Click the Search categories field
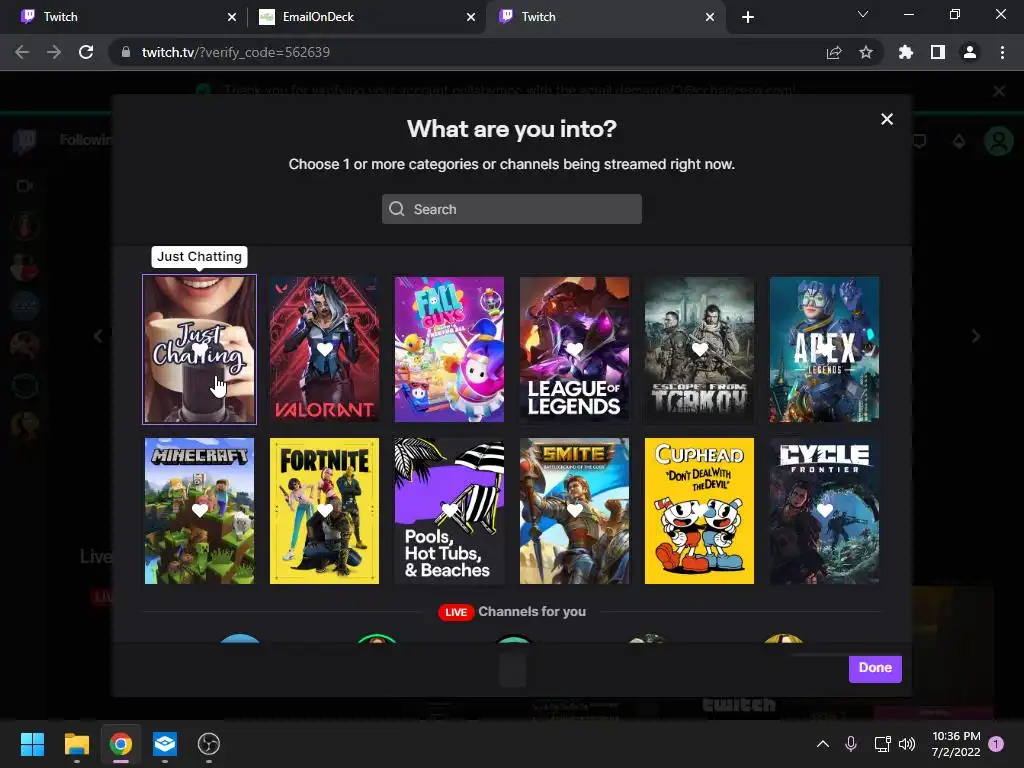 (511, 209)
